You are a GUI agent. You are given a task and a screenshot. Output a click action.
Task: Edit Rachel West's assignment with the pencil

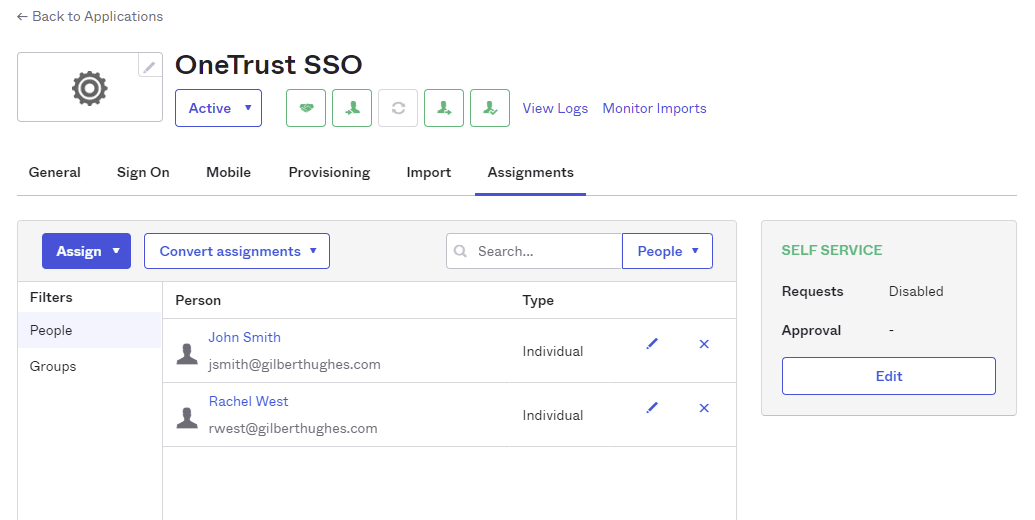click(x=652, y=408)
